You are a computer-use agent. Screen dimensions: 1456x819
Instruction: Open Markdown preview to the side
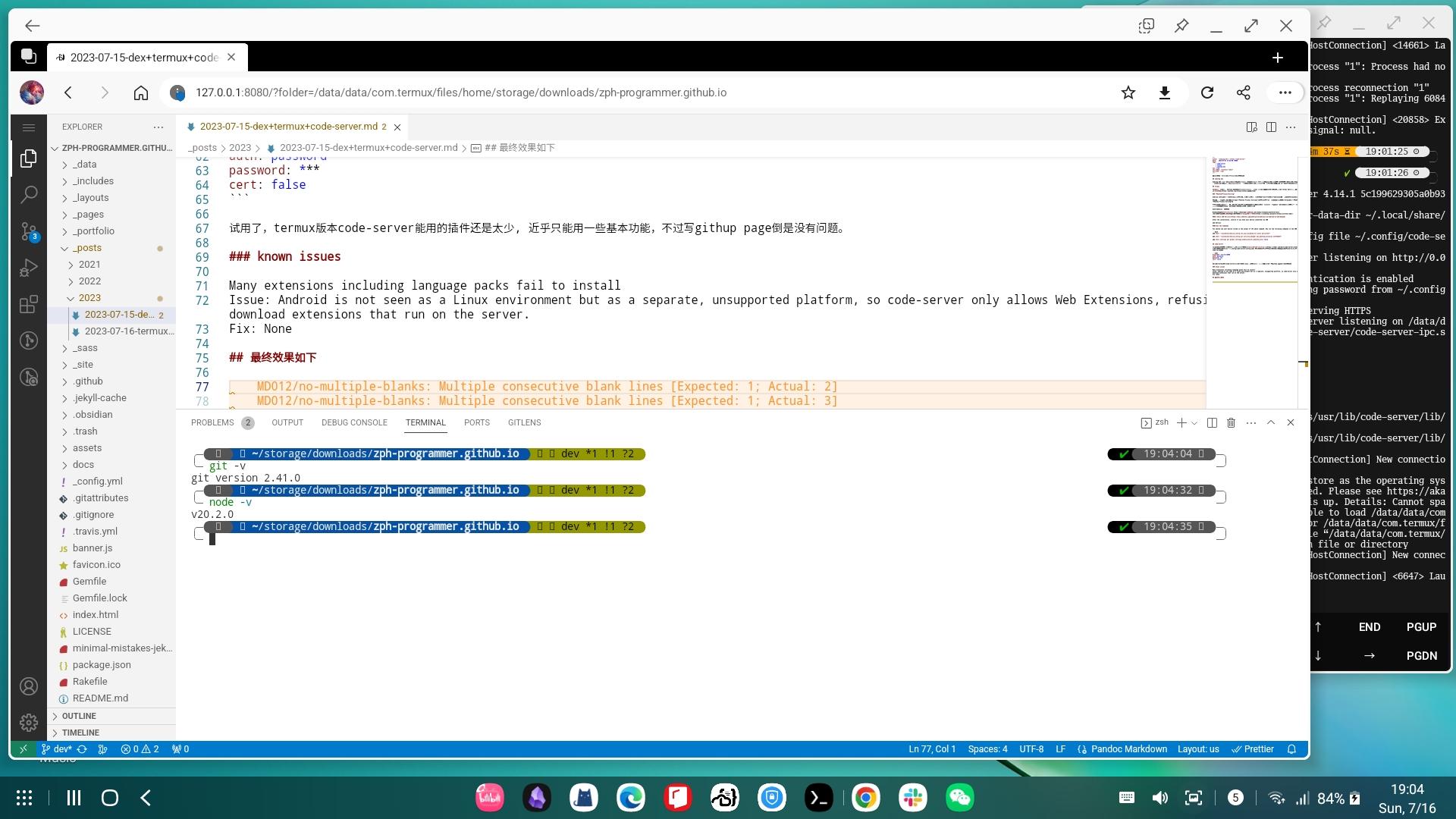point(1252,127)
